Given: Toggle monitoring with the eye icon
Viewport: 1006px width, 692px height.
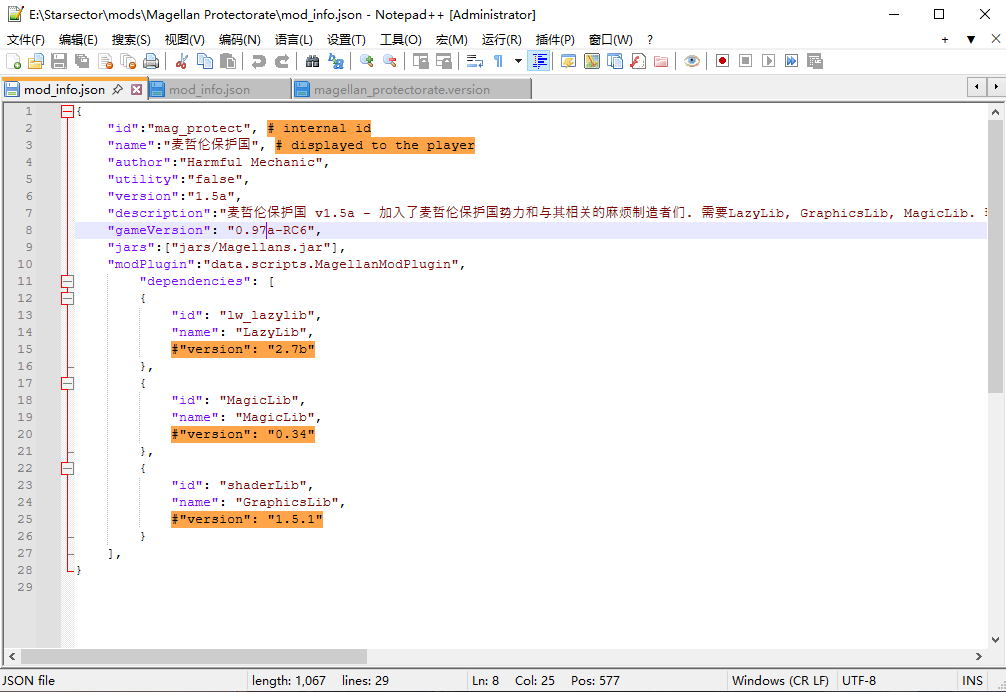Looking at the screenshot, I should pyautogui.click(x=692, y=61).
